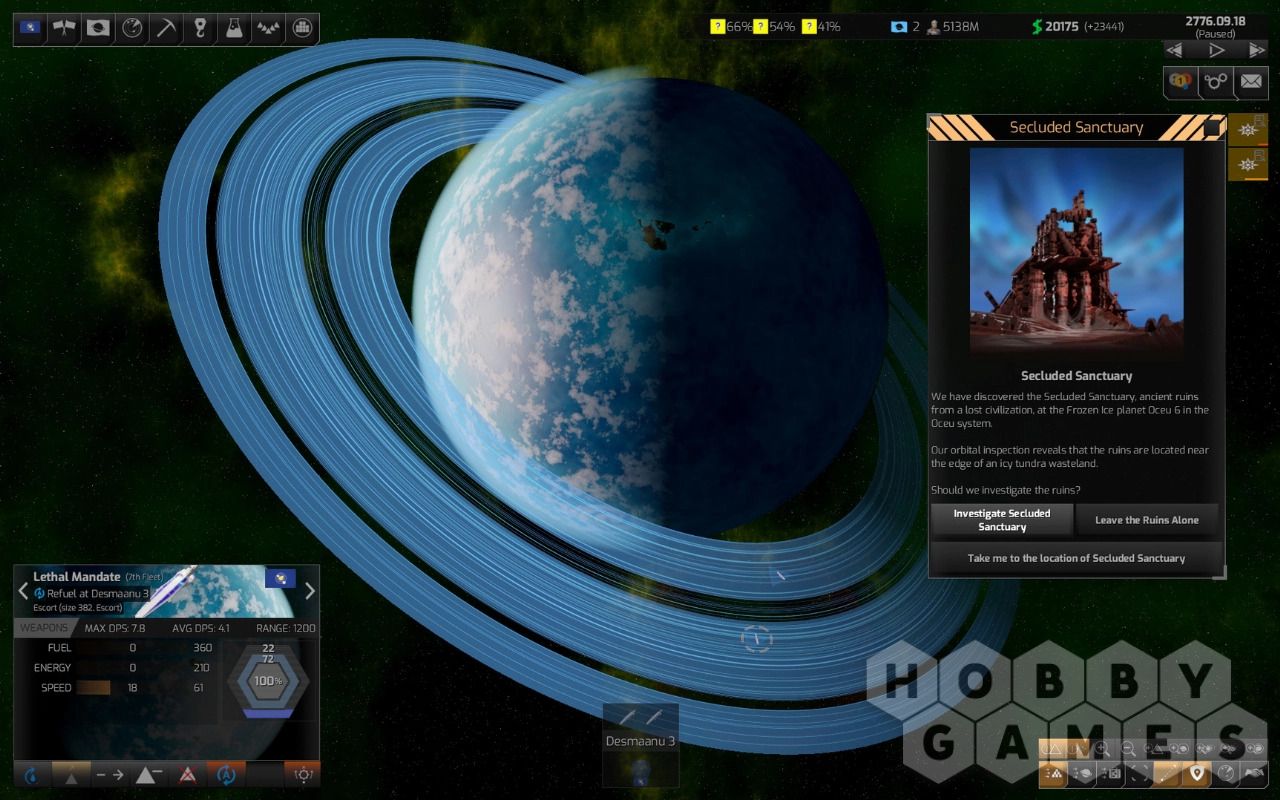
Task: Click the zoom in magnifier
Action: (x=1101, y=749)
